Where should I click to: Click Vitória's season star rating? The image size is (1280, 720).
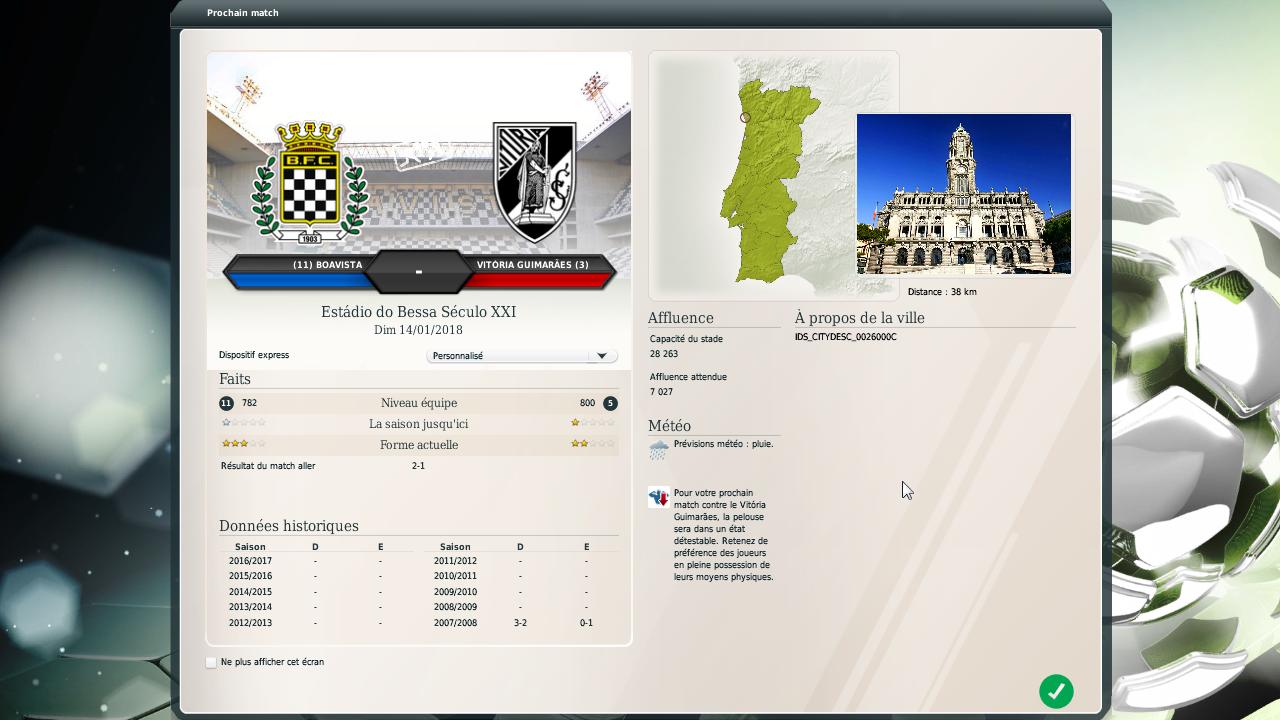(x=593, y=423)
